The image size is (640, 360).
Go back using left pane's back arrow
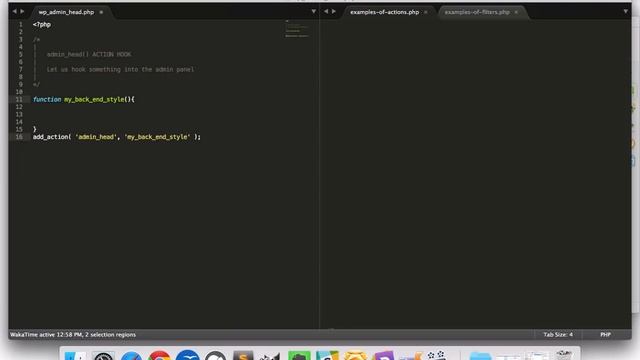point(14,11)
